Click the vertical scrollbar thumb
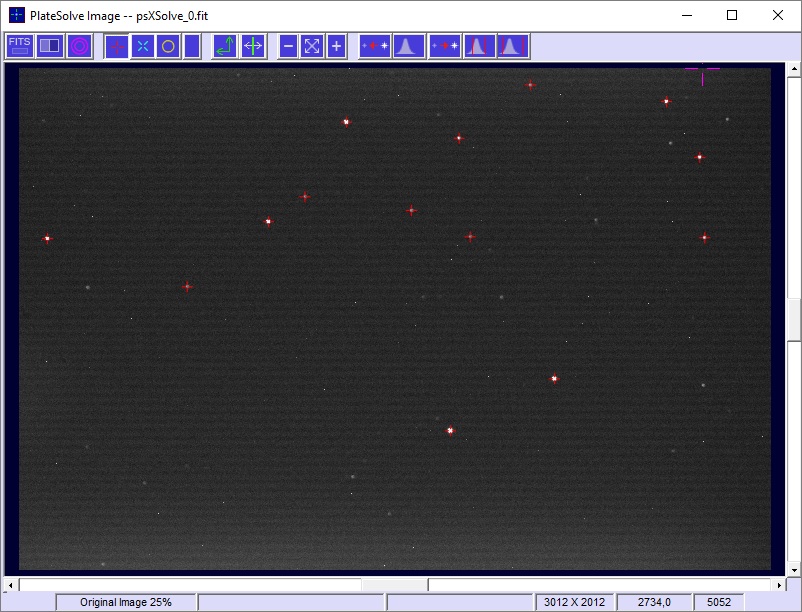 [x=794, y=320]
